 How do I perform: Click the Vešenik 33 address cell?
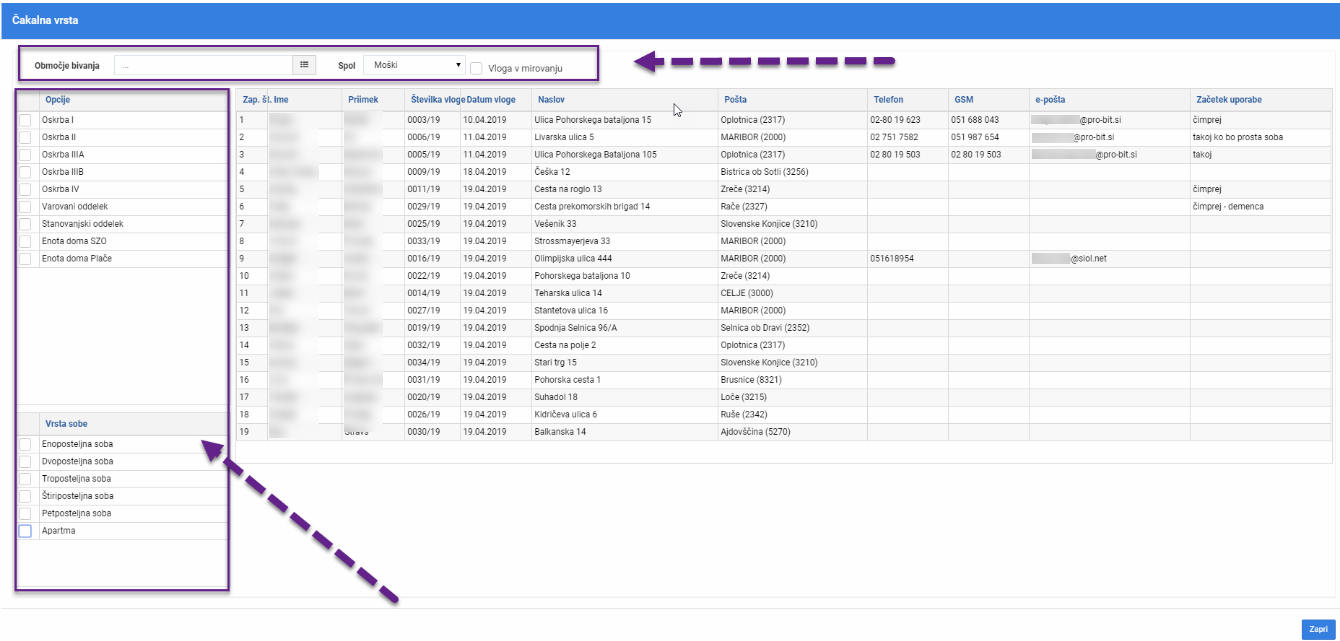coord(624,224)
